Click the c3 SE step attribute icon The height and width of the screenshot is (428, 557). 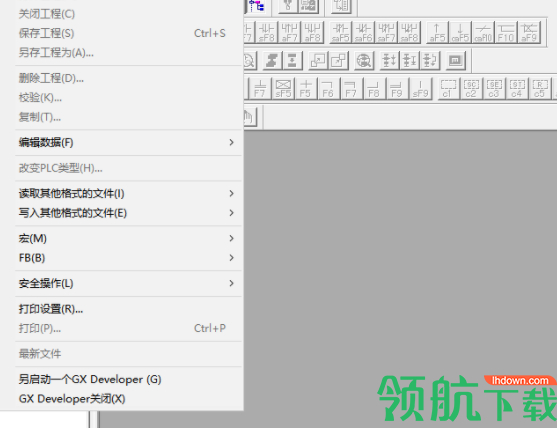click(x=494, y=88)
